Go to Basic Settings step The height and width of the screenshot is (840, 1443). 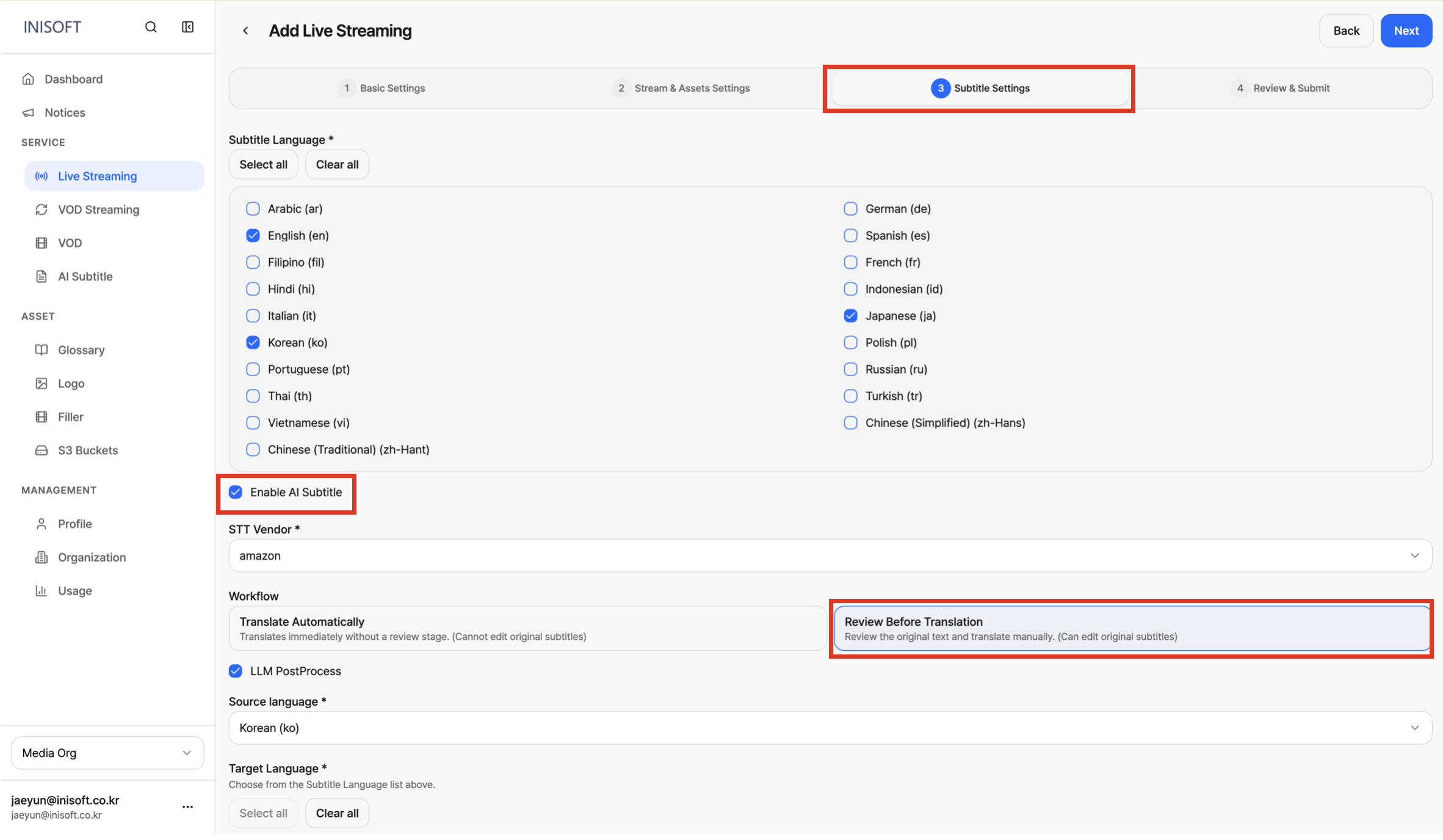[x=382, y=88]
